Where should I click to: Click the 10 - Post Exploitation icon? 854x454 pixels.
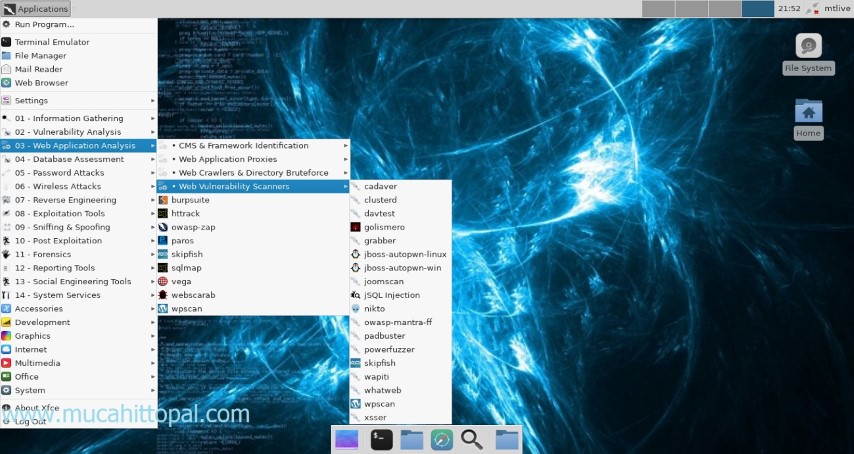coord(6,241)
